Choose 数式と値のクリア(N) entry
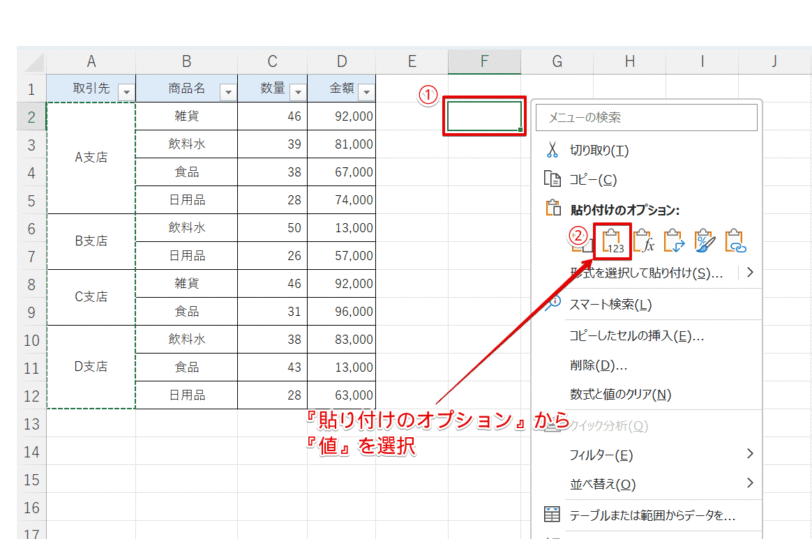The image size is (812, 539). tap(620, 395)
